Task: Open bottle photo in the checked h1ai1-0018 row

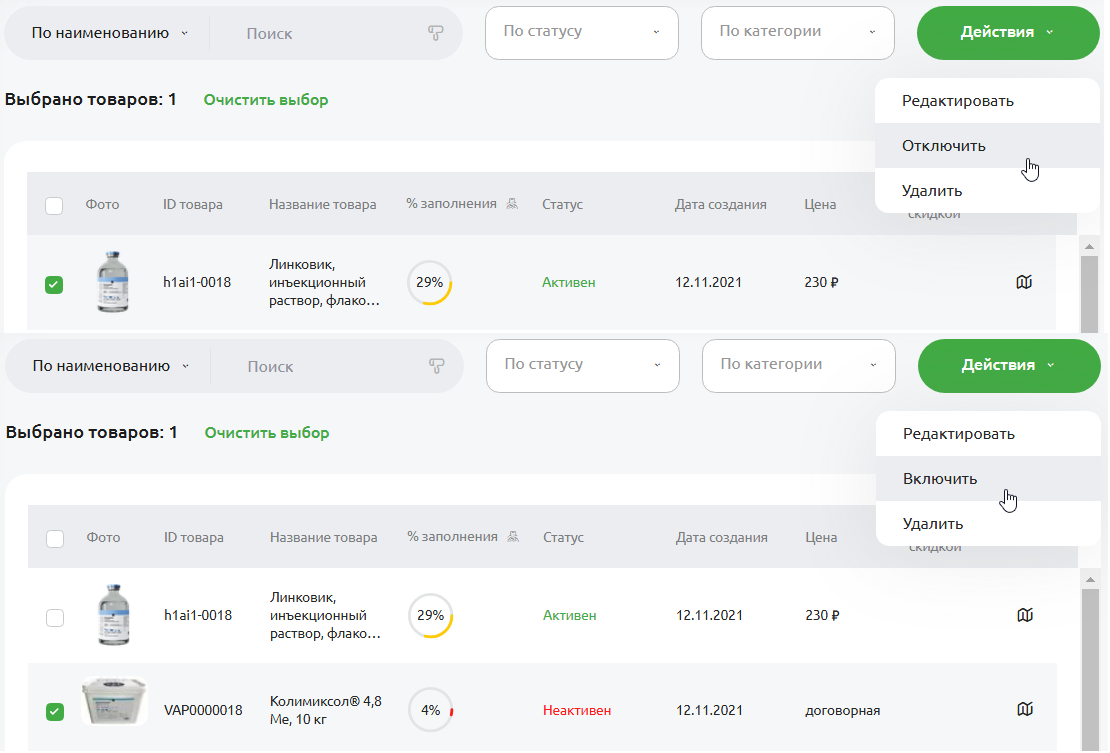Action: click(x=113, y=282)
